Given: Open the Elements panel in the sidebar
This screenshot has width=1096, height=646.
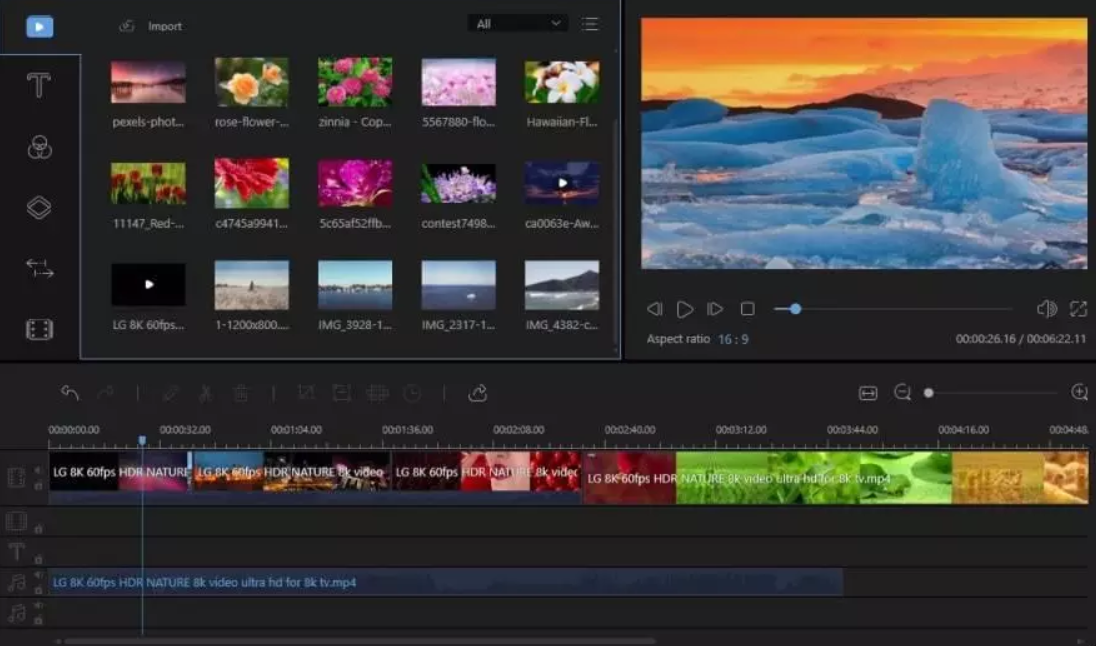Looking at the screenshot, I should 39,328.
